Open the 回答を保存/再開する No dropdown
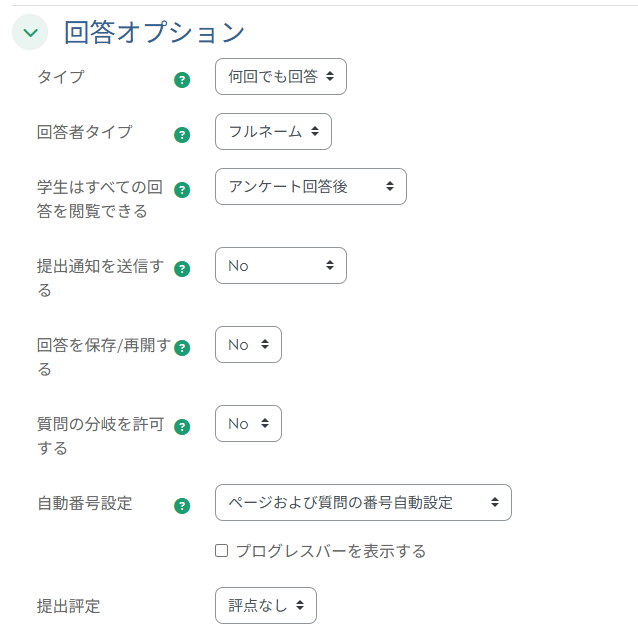Viewport: 638px width, 634px height. point(248,345)
